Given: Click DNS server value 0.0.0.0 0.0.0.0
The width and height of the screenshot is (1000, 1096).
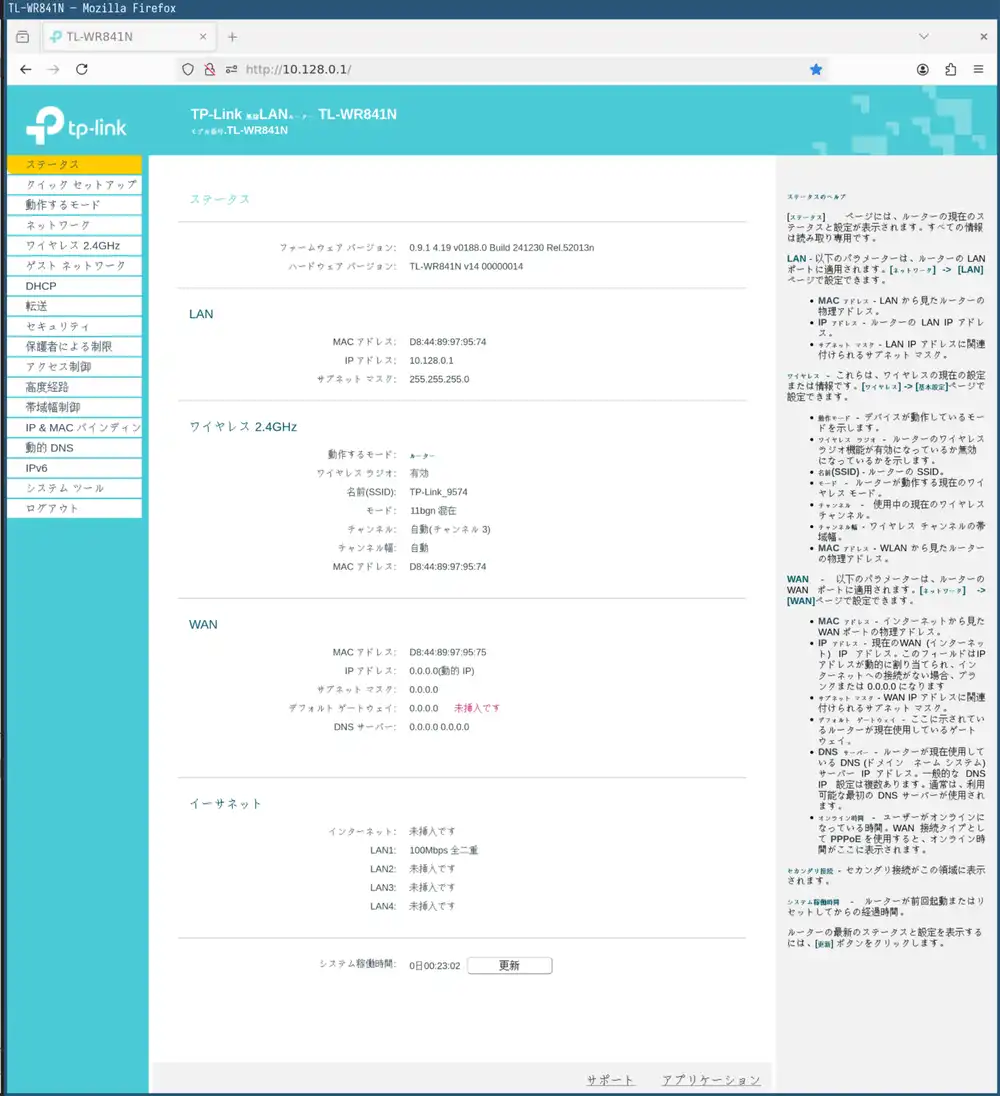Looking at the screenshot, I should 439,727.
